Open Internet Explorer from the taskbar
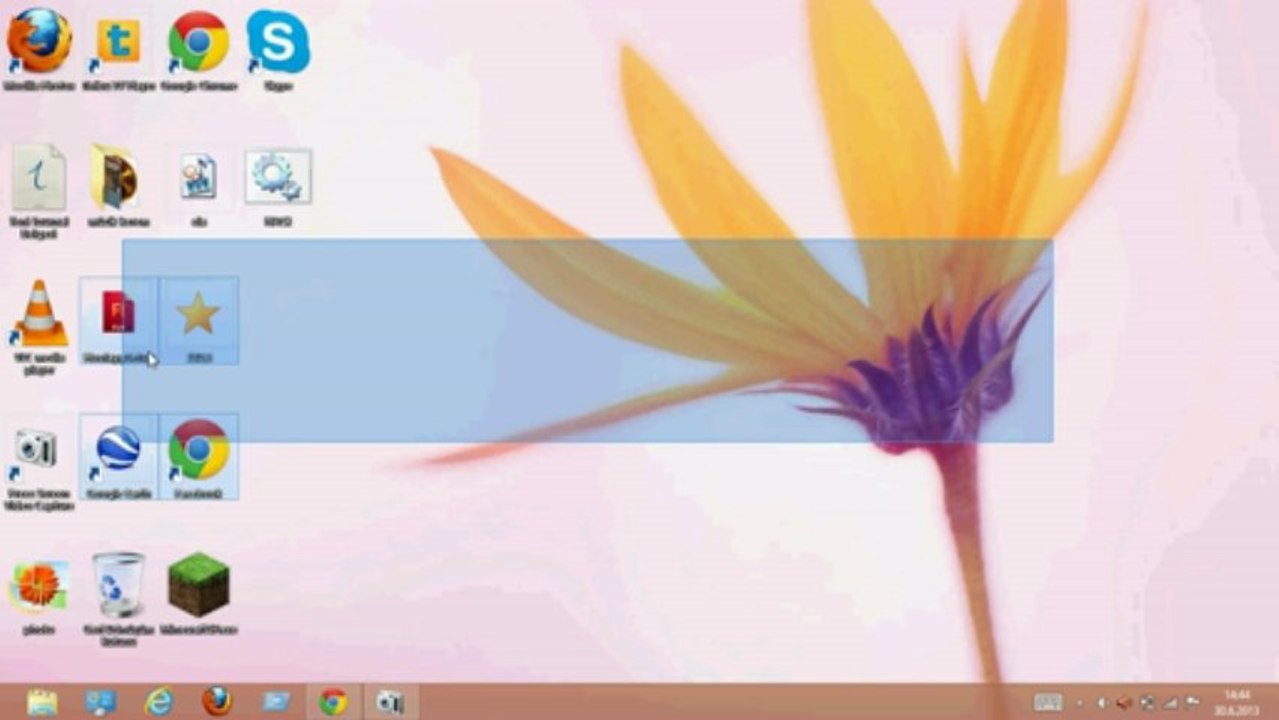1279x720 pixels. tap(159, 702)
